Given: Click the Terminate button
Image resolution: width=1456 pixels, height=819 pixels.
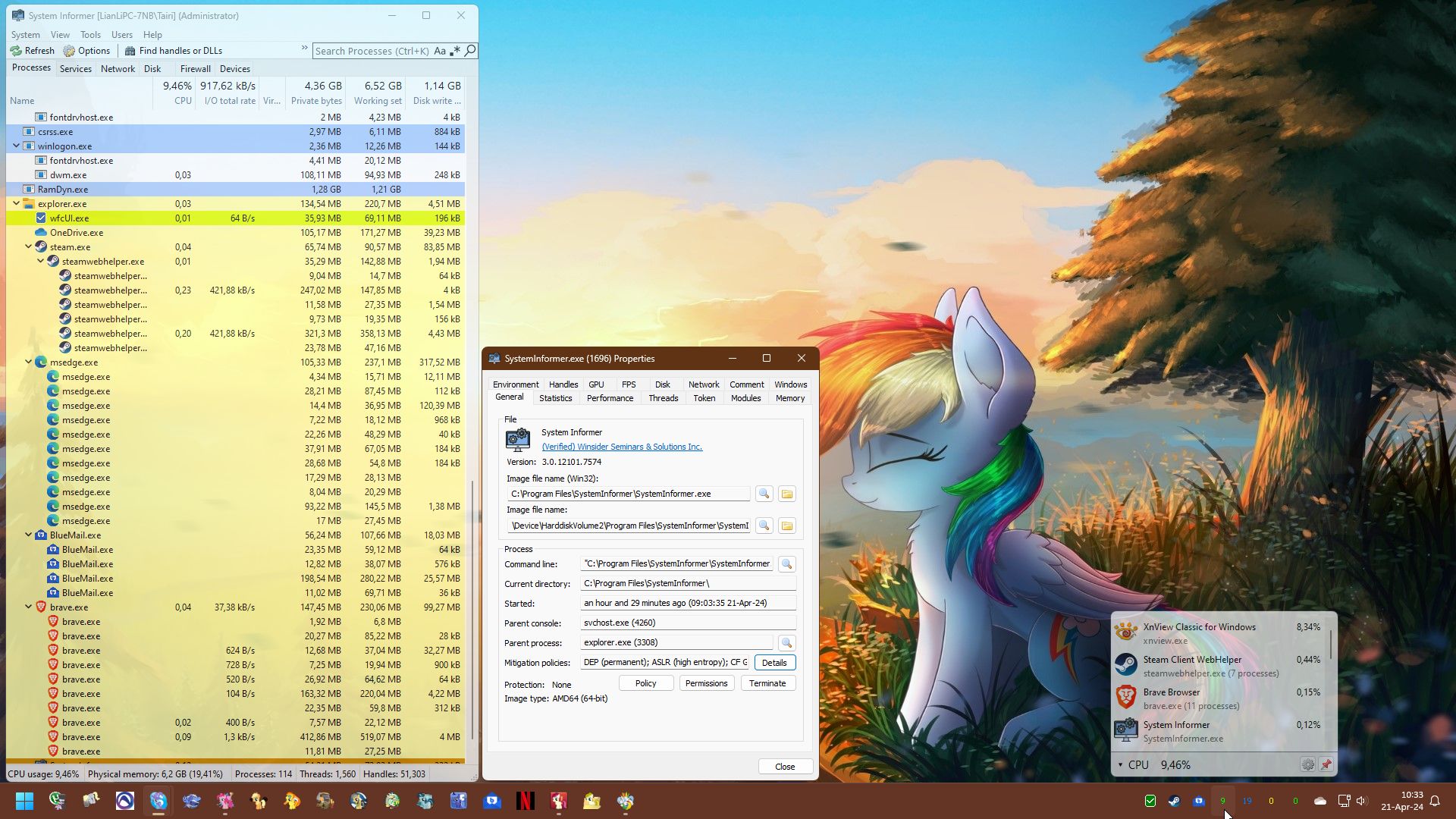Looking at the screenshot, I should tap(767, 683).
